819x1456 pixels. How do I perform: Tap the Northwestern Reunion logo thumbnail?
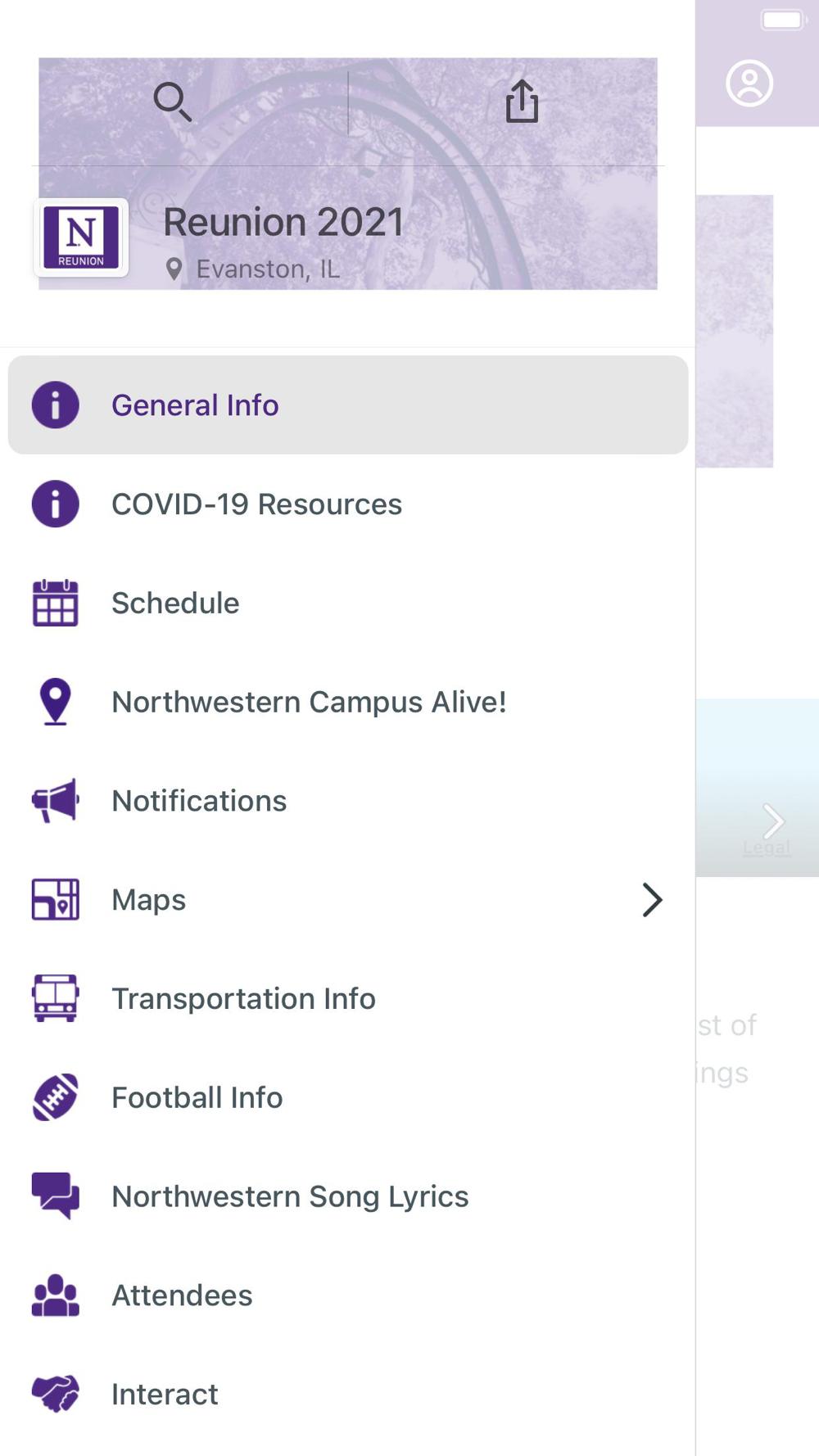click(x=81, y=237)
